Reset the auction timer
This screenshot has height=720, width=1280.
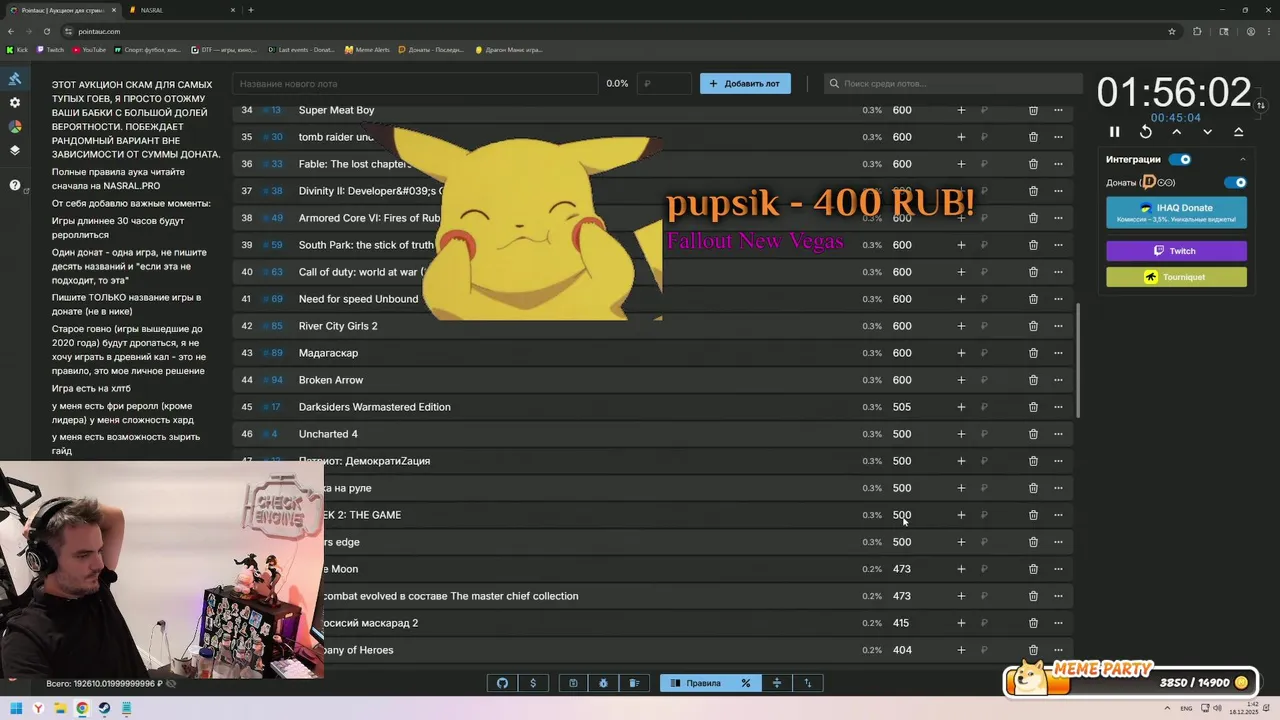[x=1146, y=132]
